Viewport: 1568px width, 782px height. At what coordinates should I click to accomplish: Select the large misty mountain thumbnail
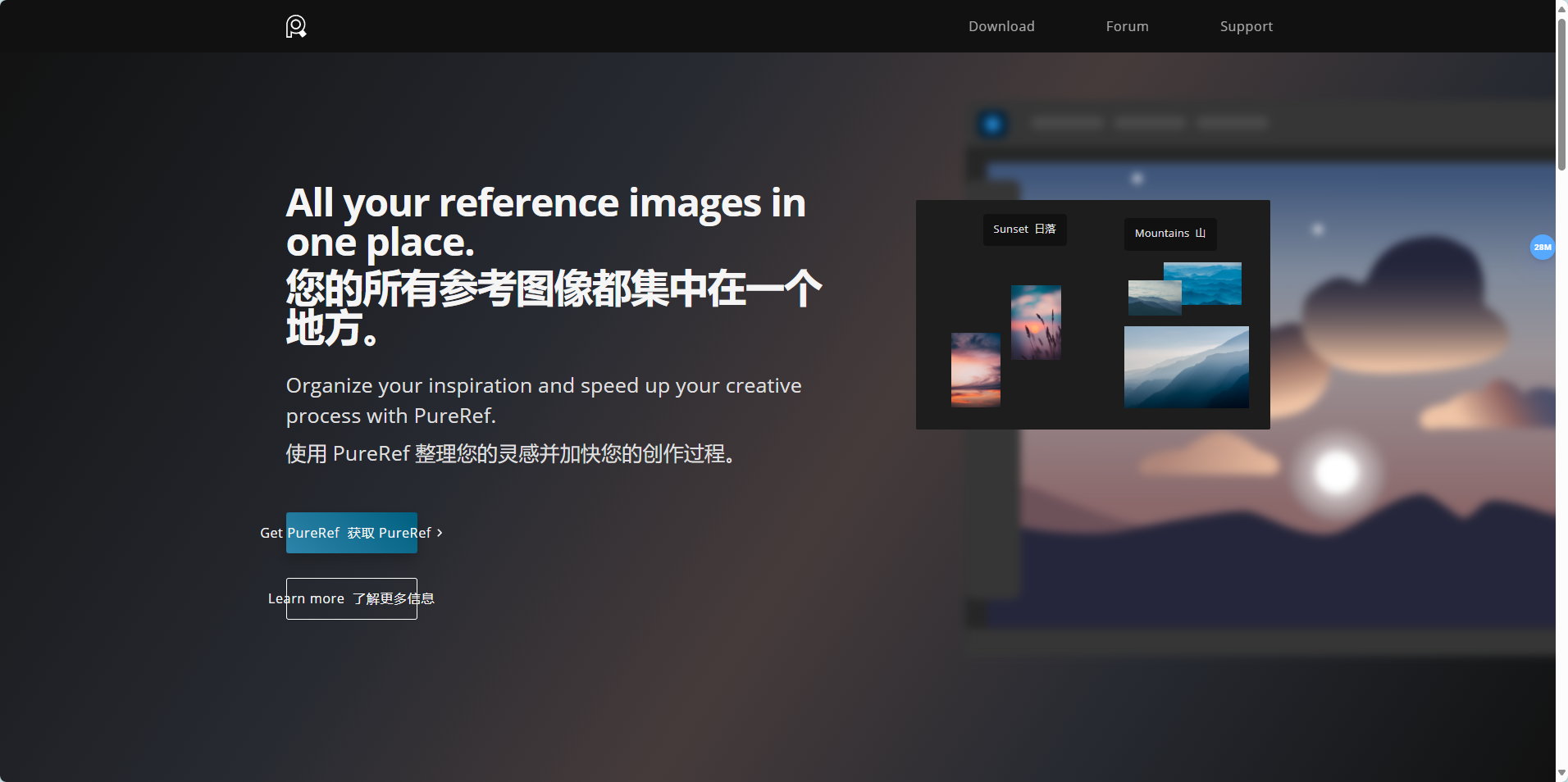tap(1187, 367)
